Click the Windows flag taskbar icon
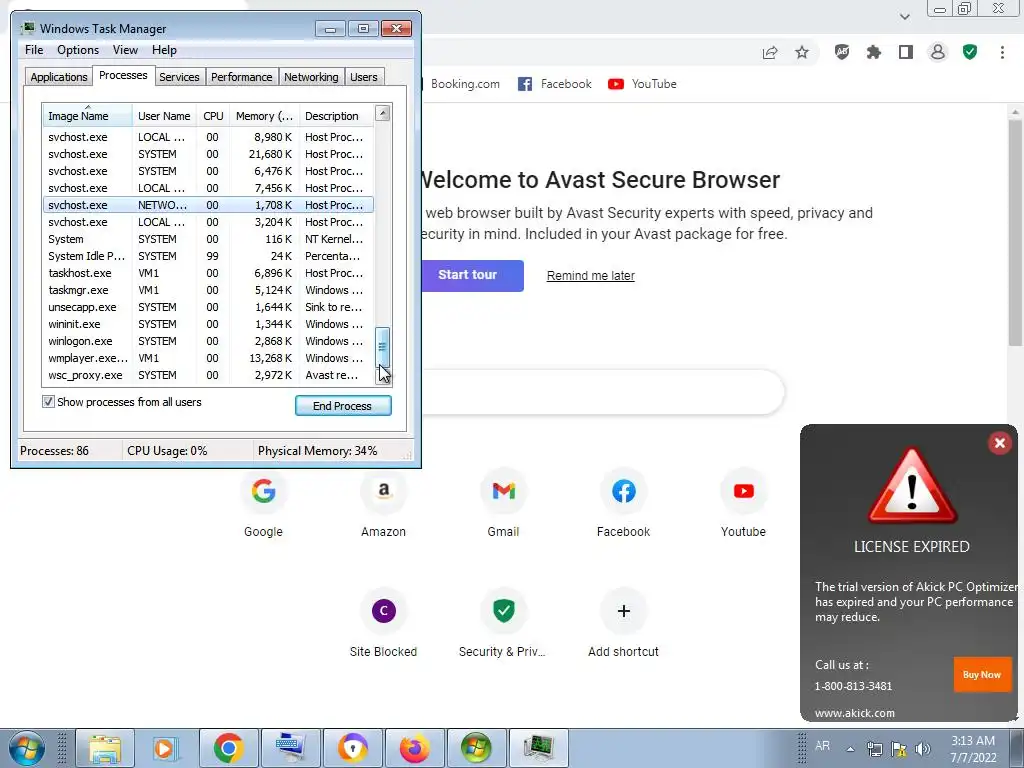The height and width of the screenshot is (768, 1024). click(476, 748)
